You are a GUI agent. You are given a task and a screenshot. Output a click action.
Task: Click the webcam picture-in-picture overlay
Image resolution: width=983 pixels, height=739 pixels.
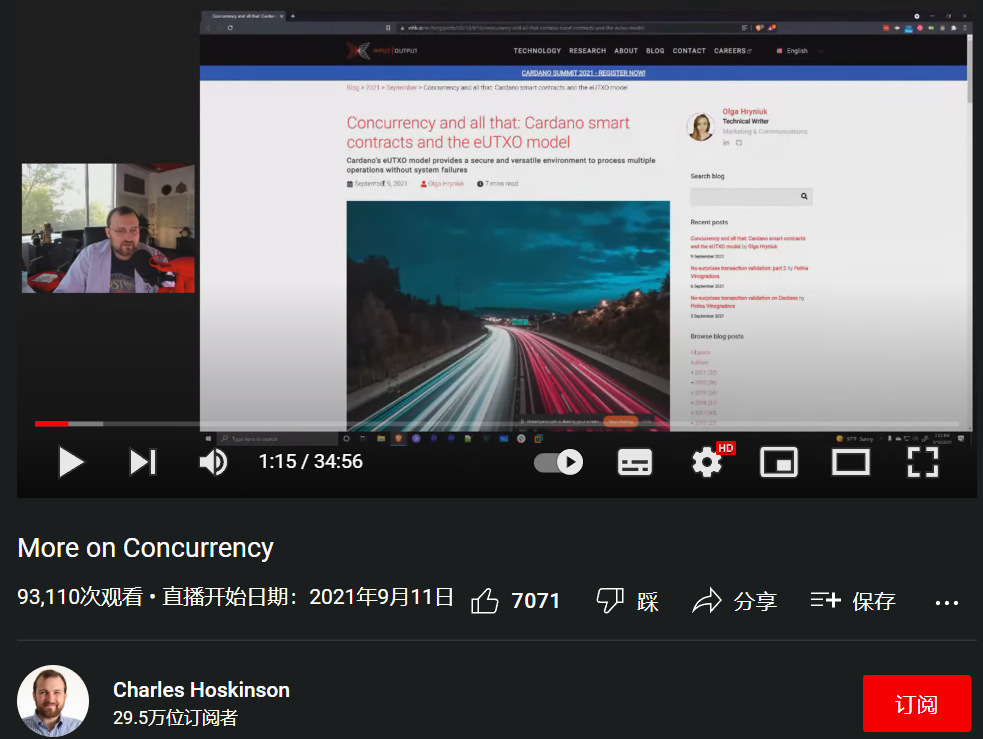click(108, 228)
